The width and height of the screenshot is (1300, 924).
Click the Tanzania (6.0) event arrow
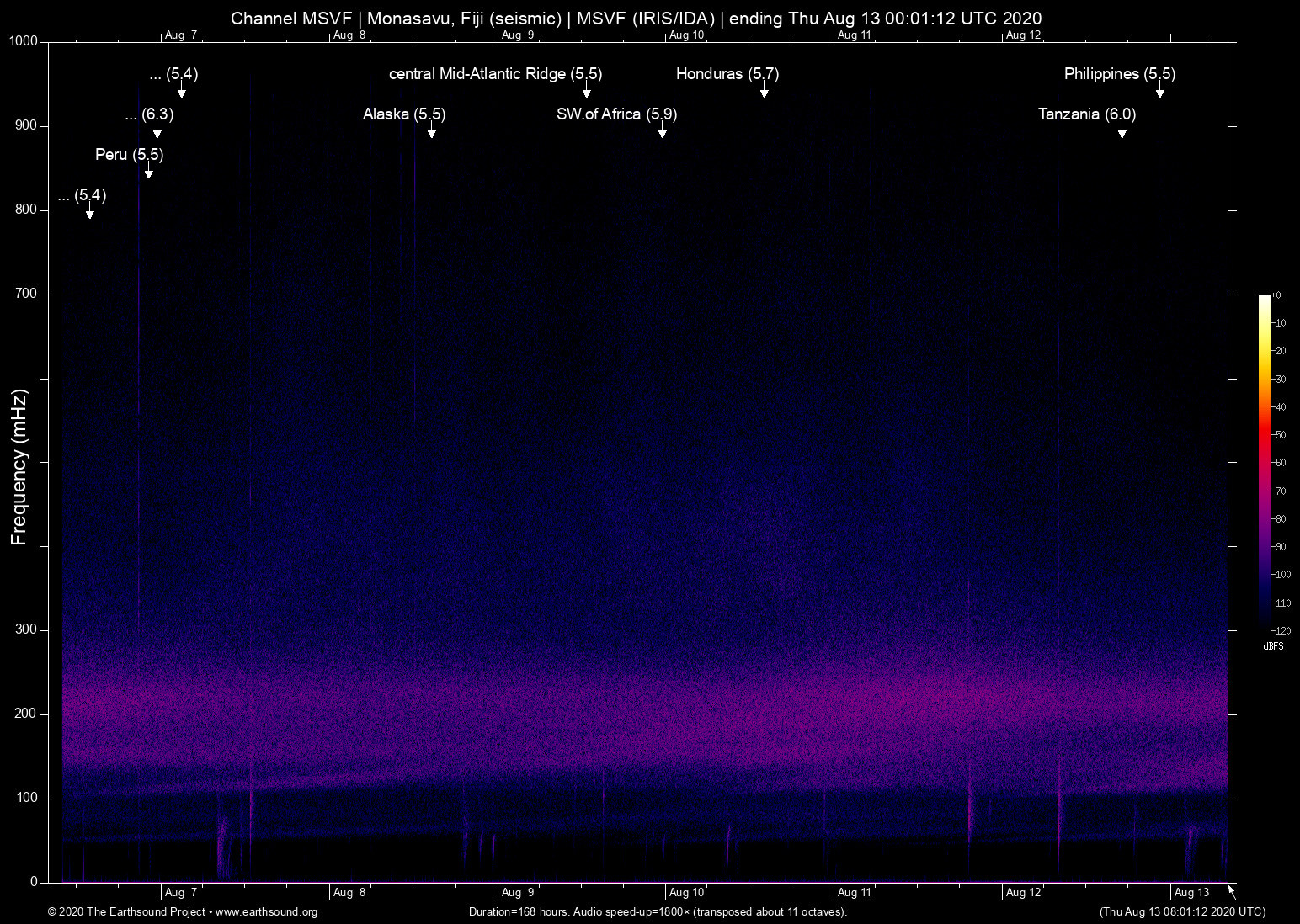coord(1122,131)
